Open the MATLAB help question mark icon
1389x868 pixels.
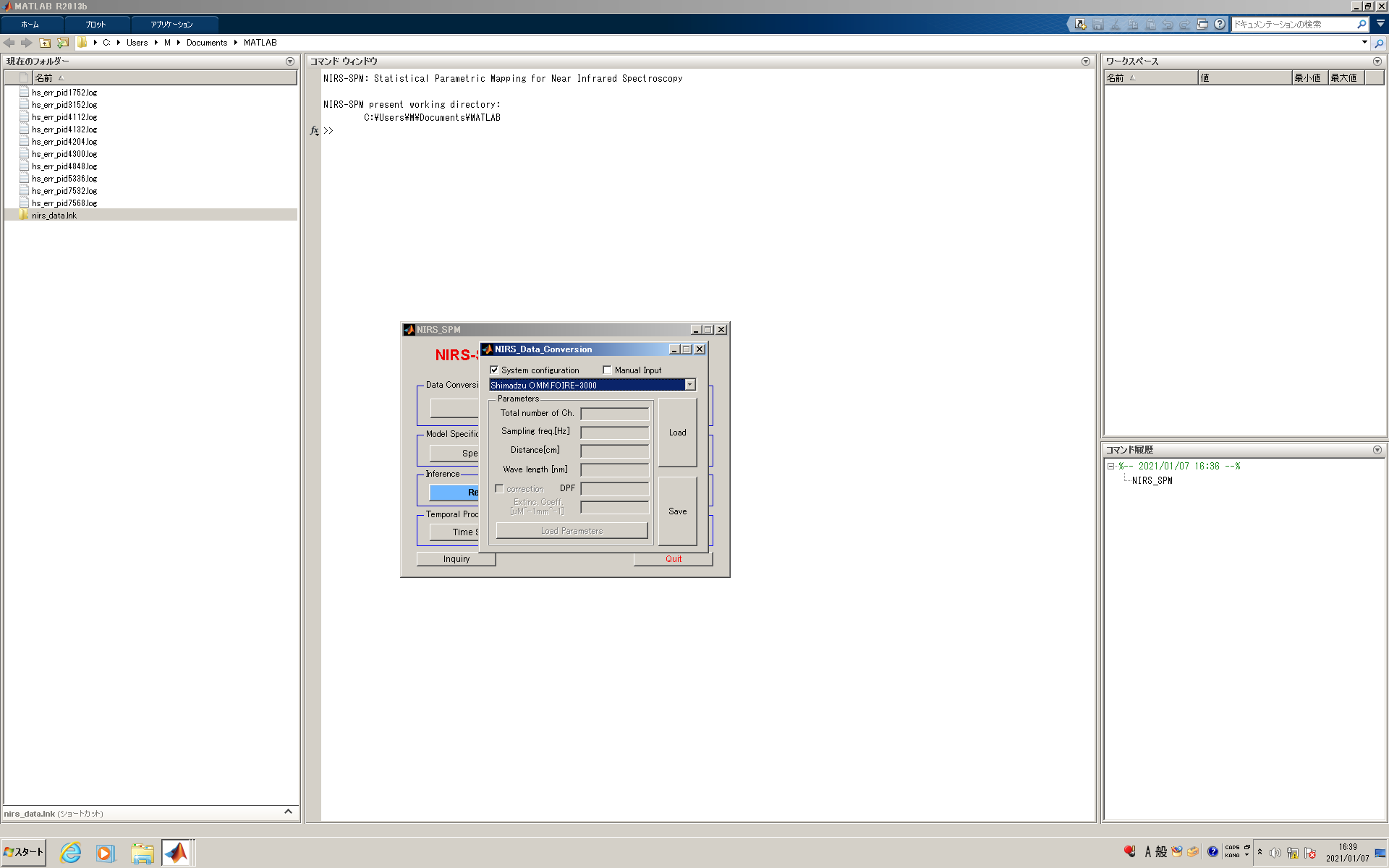tap(1220, 25)
